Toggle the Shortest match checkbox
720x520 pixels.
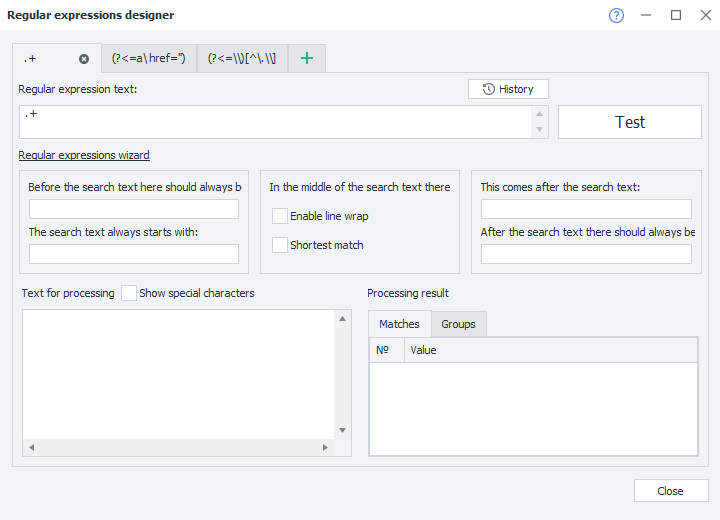pos(280,245)
